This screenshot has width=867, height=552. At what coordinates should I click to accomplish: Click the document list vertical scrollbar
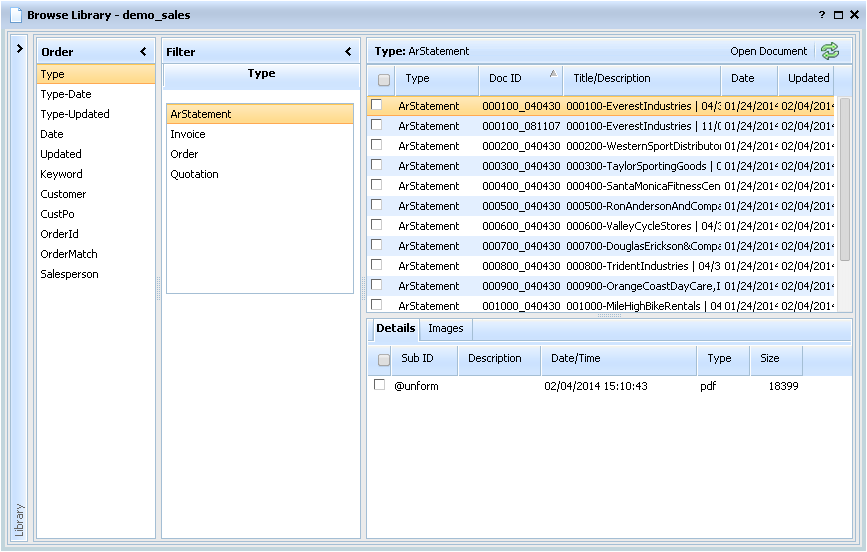click(x=843, y=180)
